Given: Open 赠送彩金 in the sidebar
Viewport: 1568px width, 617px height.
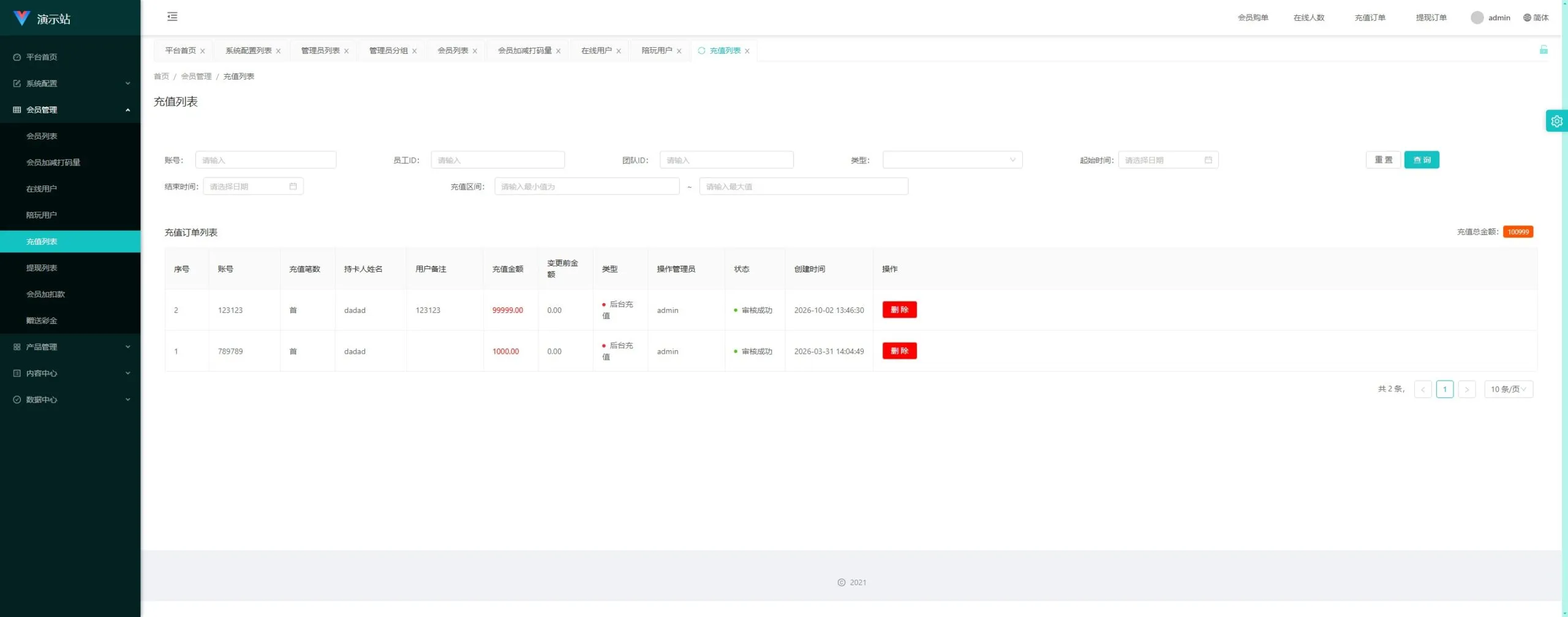Looking at the screenshot, I should 70,321.
